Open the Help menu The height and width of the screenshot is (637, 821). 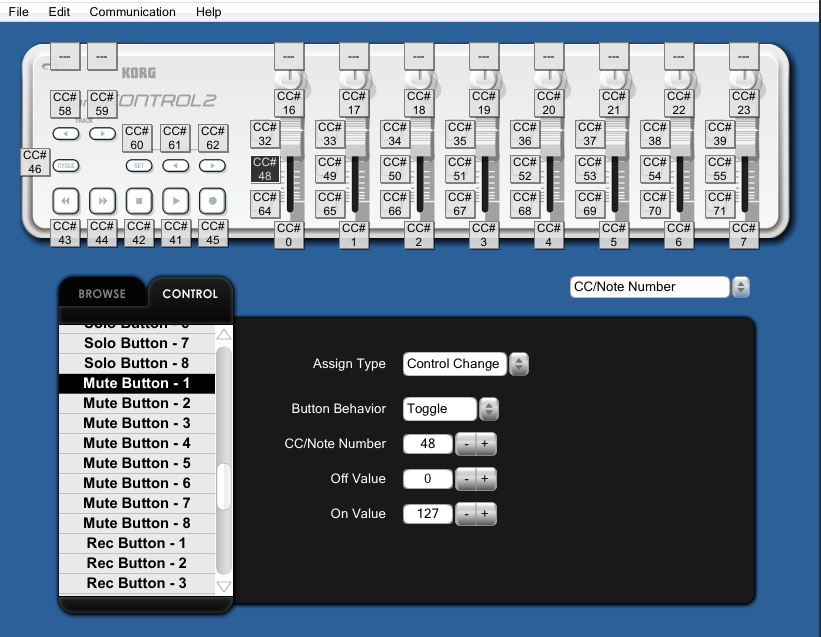pyautogui.click(x=208, y=12)
